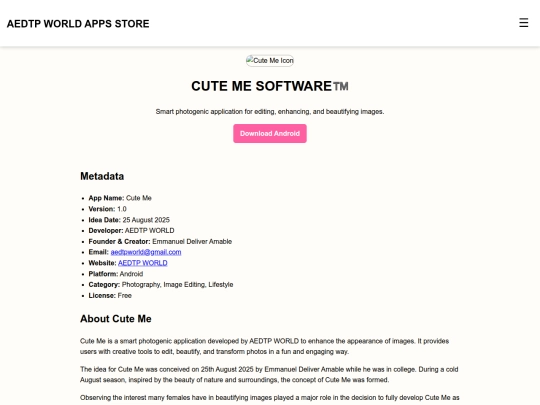Open the hamburger menu icon
This screenshot has height=405, width=540.
tap(523, 23)
